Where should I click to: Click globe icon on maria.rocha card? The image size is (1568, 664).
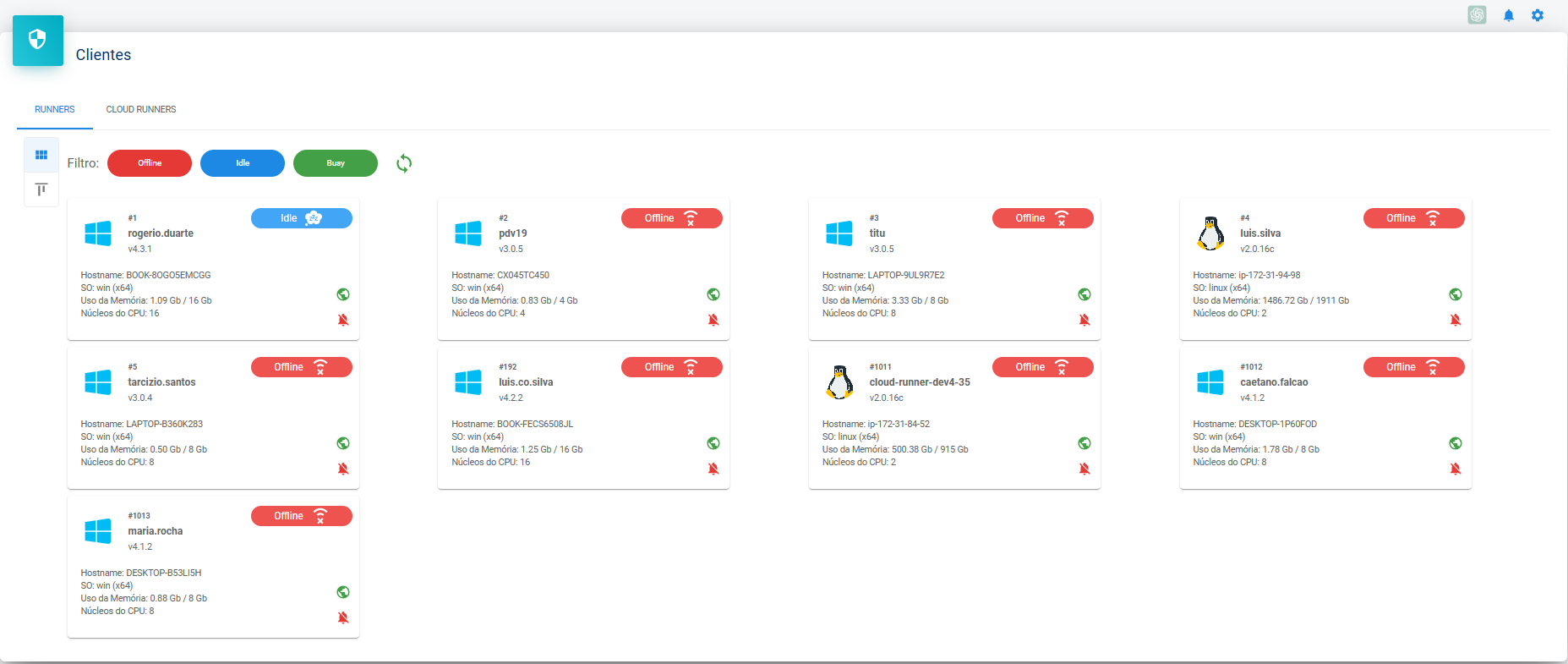pyautogui.click(x=343, y=592)
